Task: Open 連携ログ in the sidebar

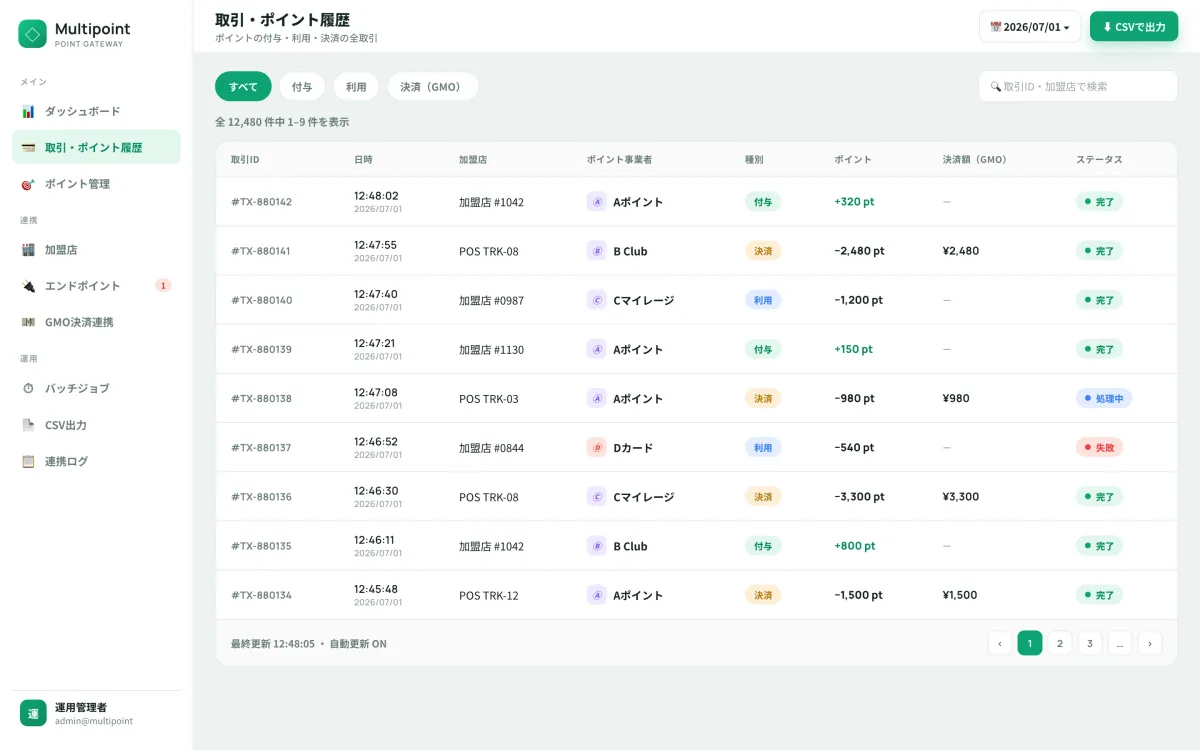Action: (96, 461)
